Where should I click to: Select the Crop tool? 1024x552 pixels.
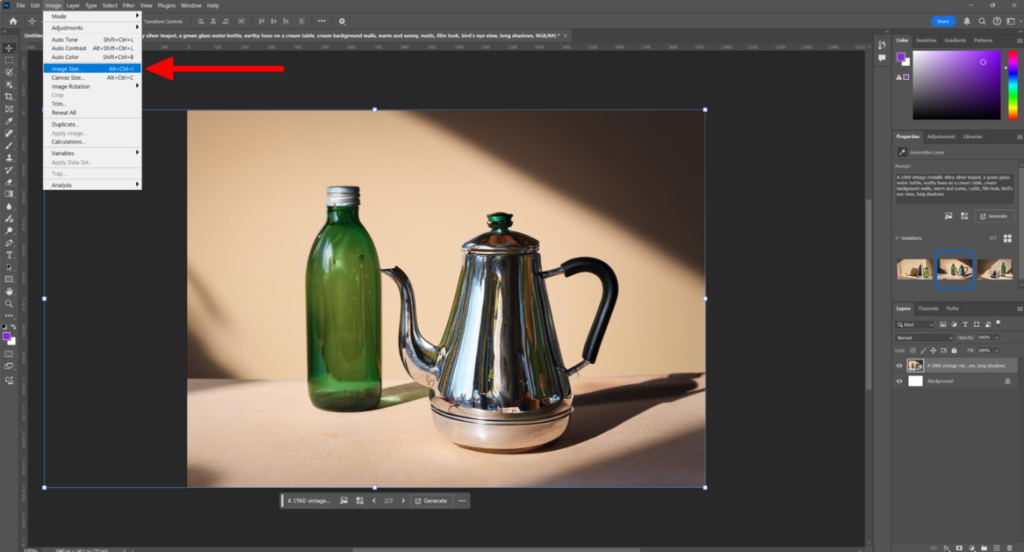pyautogui.click(x=9, y=97)
